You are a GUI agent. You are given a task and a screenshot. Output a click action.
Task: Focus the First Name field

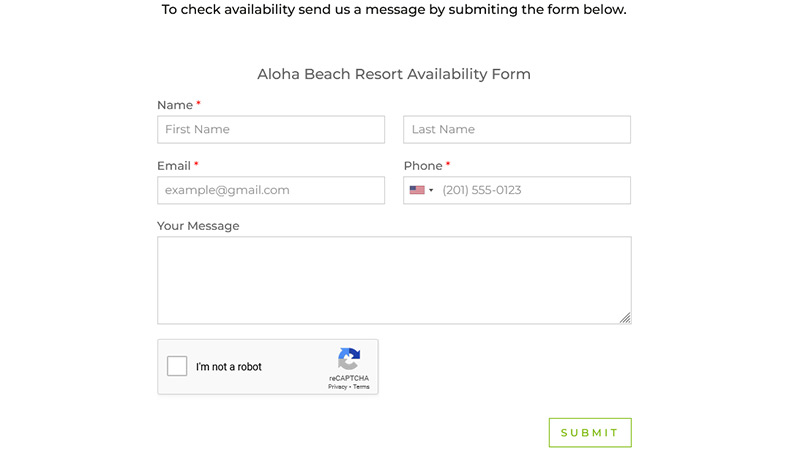(x=271, y=130)
